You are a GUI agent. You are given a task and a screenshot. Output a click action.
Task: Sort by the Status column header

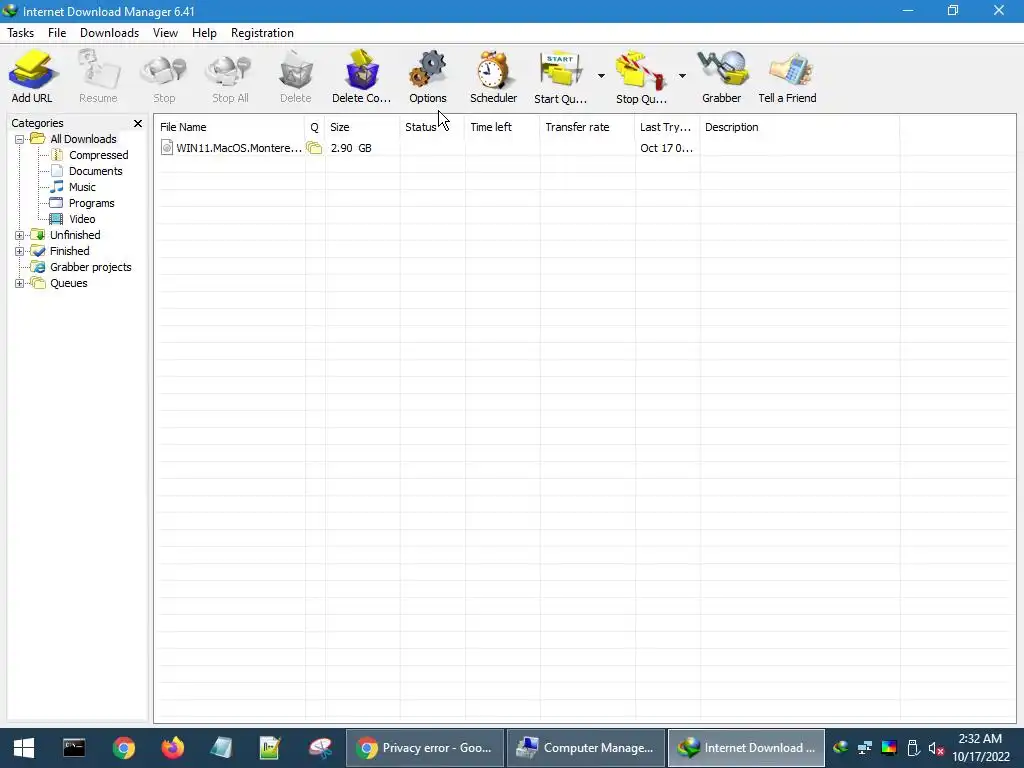point(432,127)
